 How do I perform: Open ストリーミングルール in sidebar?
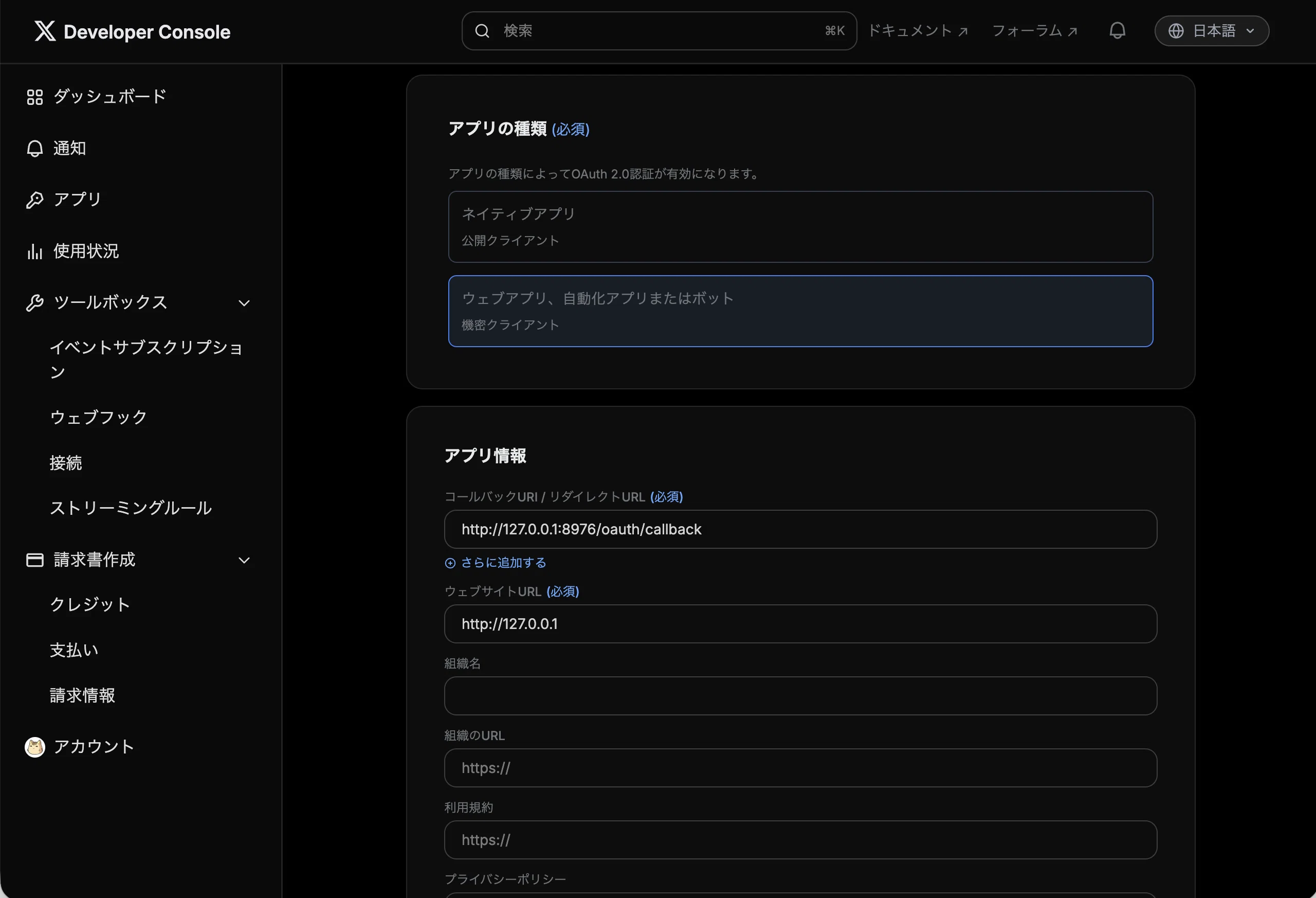(x=131, y=508)
